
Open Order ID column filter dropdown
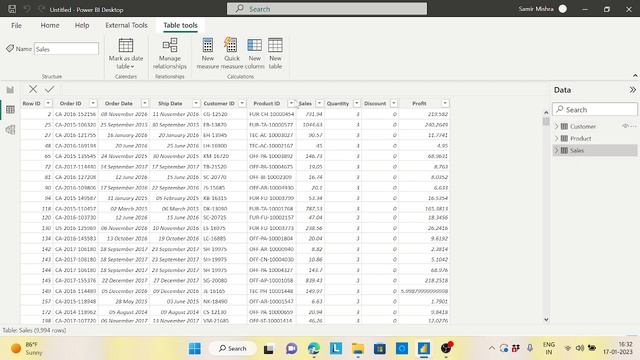[93, 103]
